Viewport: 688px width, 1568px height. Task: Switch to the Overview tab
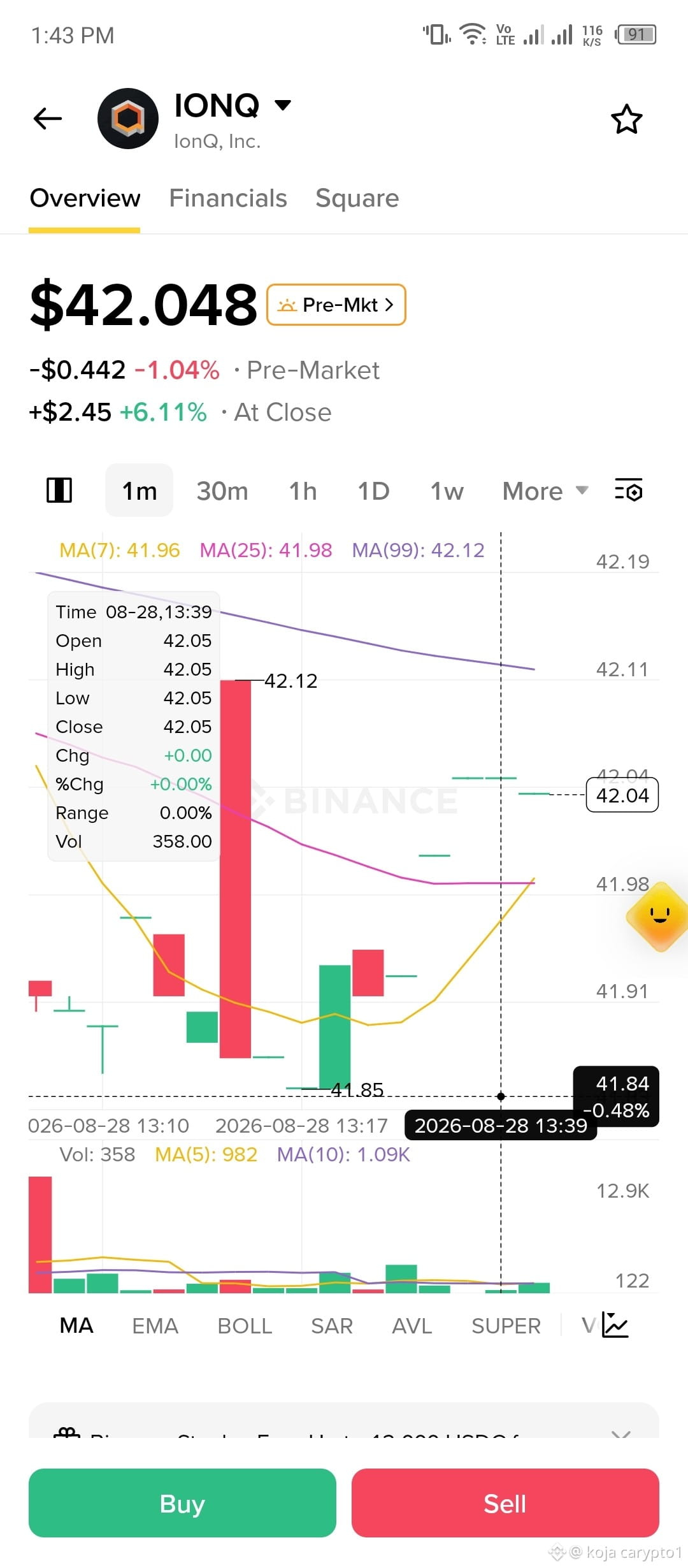pos(85,198)
